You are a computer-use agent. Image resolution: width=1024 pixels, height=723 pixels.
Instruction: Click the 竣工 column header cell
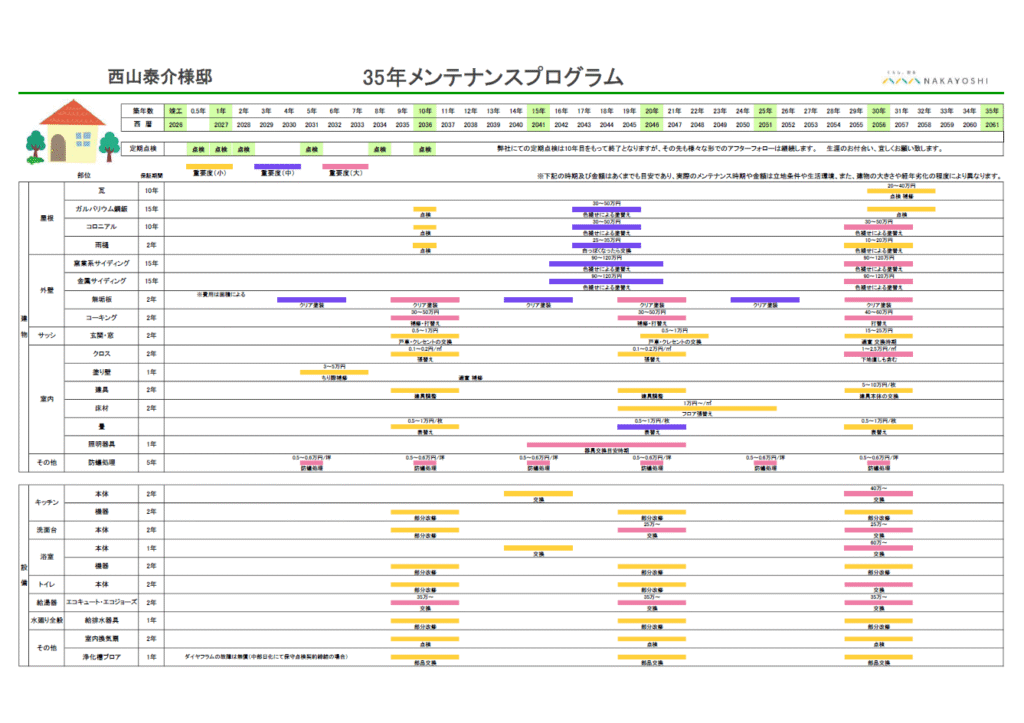tap(176, 111)
